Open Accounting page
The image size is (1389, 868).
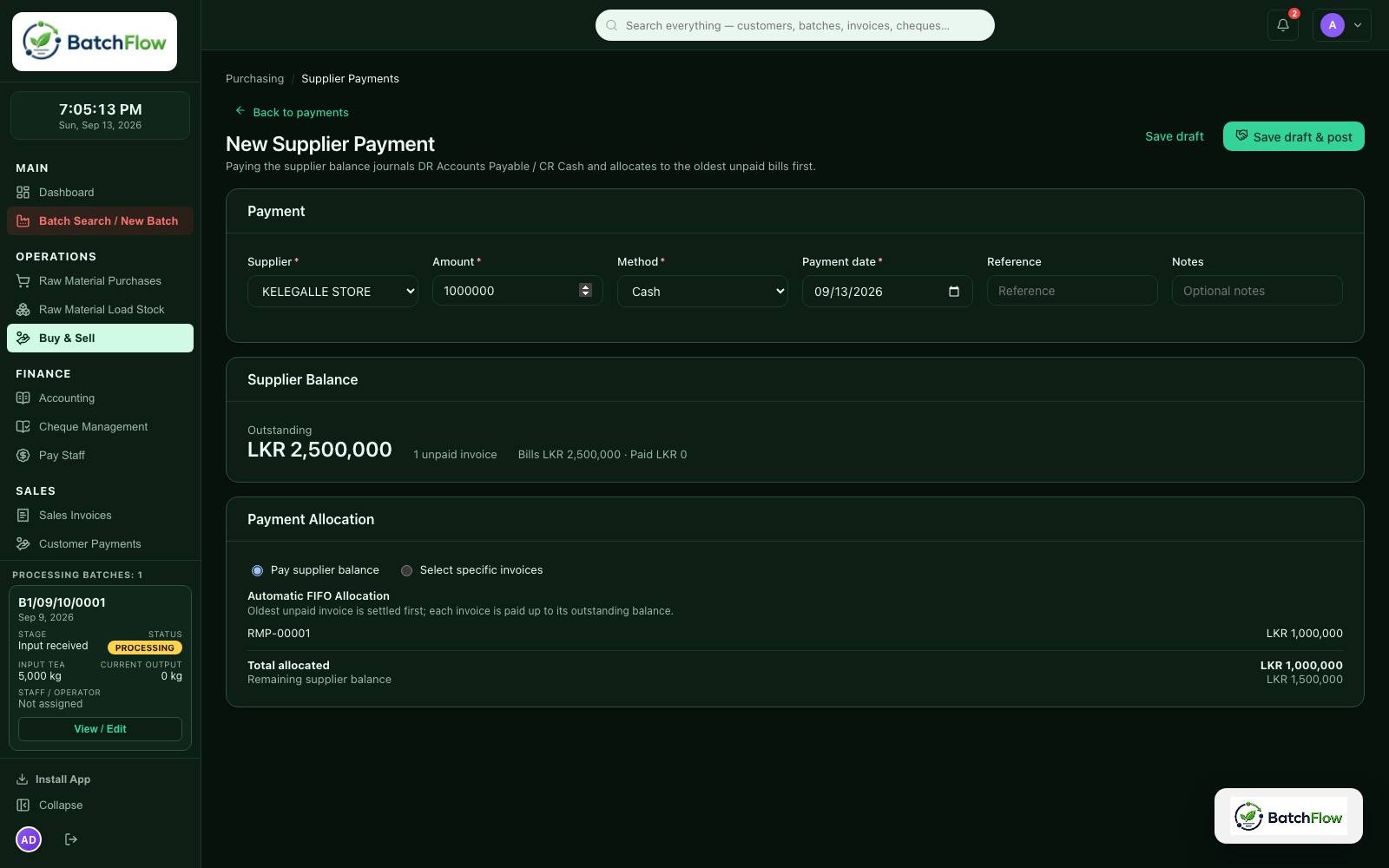pos(100,398)
